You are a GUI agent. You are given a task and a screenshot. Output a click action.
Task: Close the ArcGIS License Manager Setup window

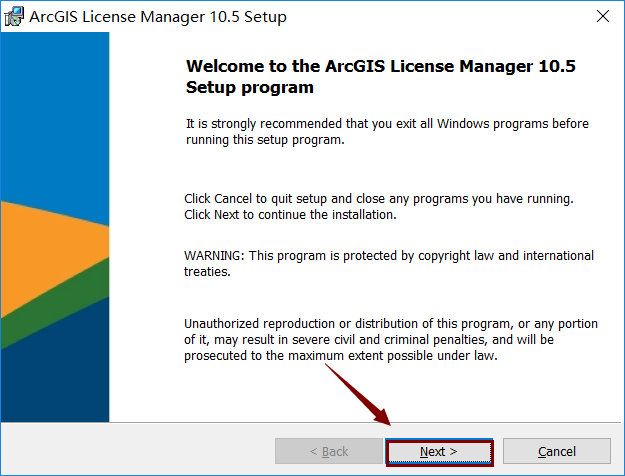tap(602, 17)
